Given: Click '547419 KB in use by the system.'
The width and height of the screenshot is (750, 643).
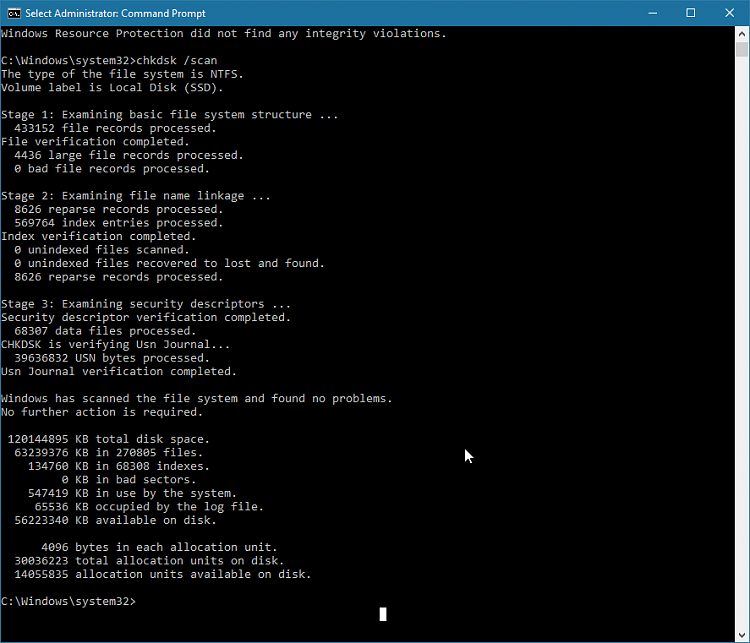Looking at the screenshot, I should 132,493.
